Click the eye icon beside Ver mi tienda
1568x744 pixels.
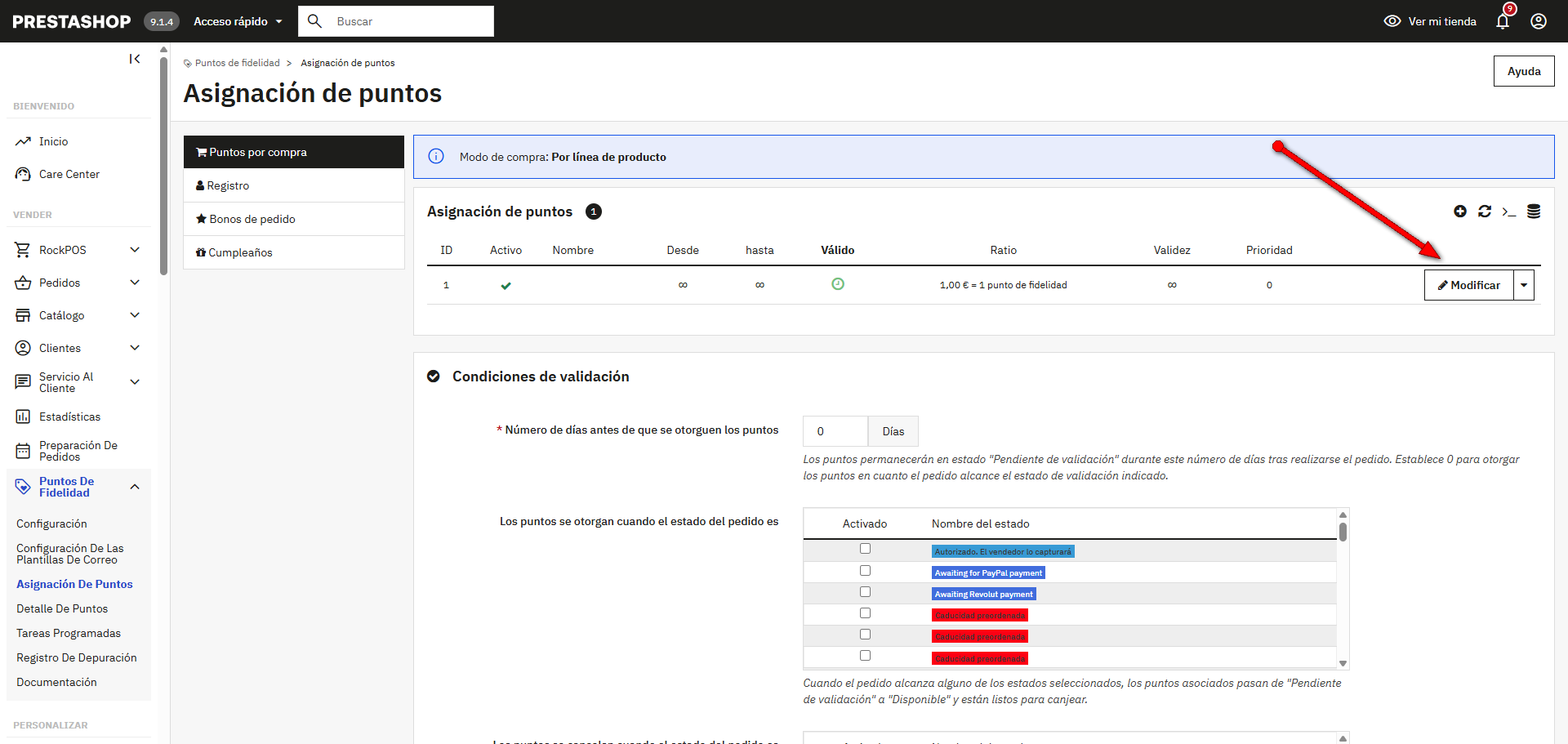pyautogui.click(x=1392, y=21)
